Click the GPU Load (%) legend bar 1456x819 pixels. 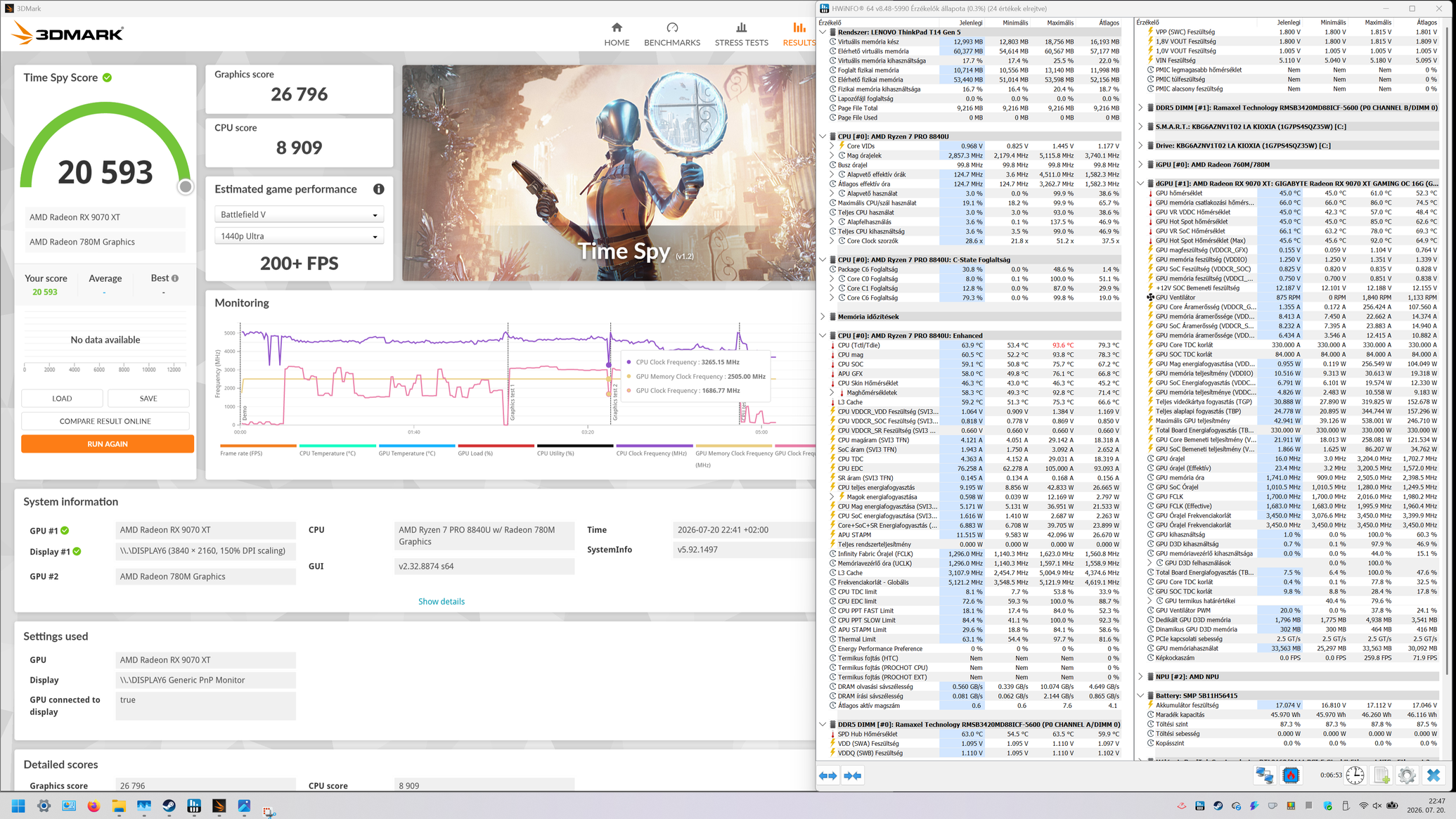[x=496, y=446]
